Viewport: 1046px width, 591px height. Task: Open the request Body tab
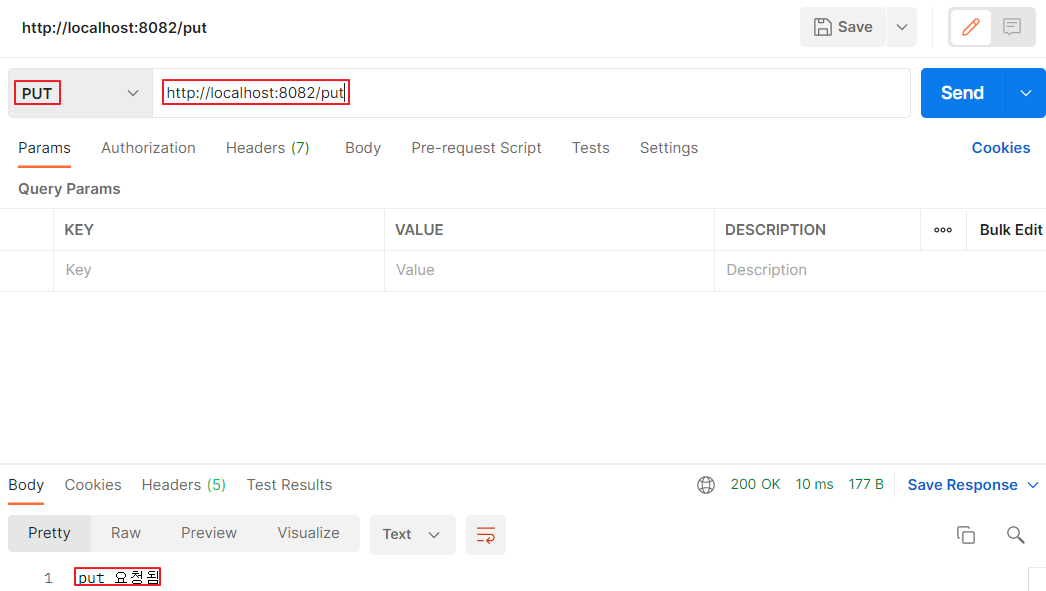(x=363, y=148)
